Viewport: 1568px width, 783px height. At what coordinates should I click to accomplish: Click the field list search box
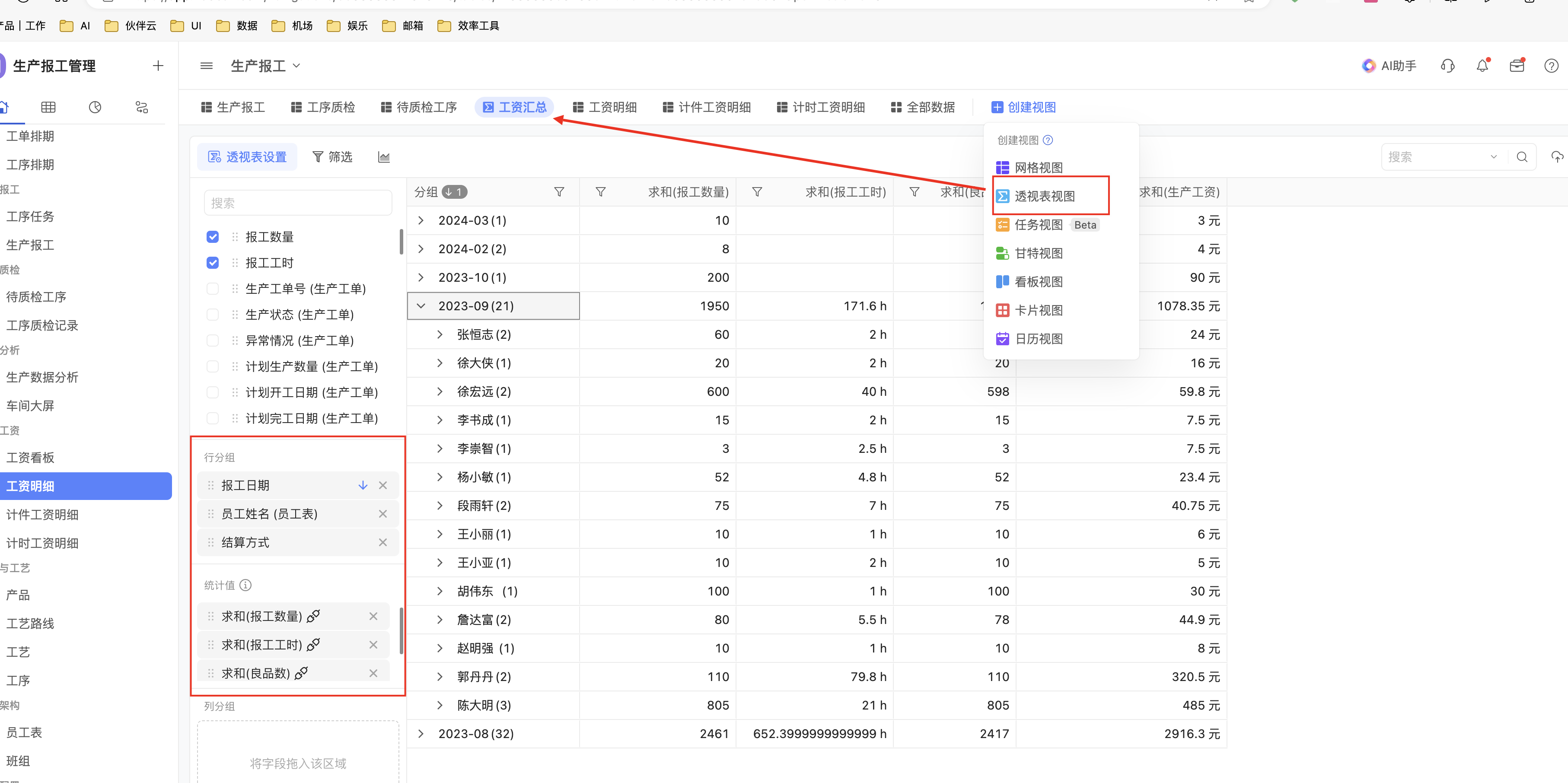298,203
